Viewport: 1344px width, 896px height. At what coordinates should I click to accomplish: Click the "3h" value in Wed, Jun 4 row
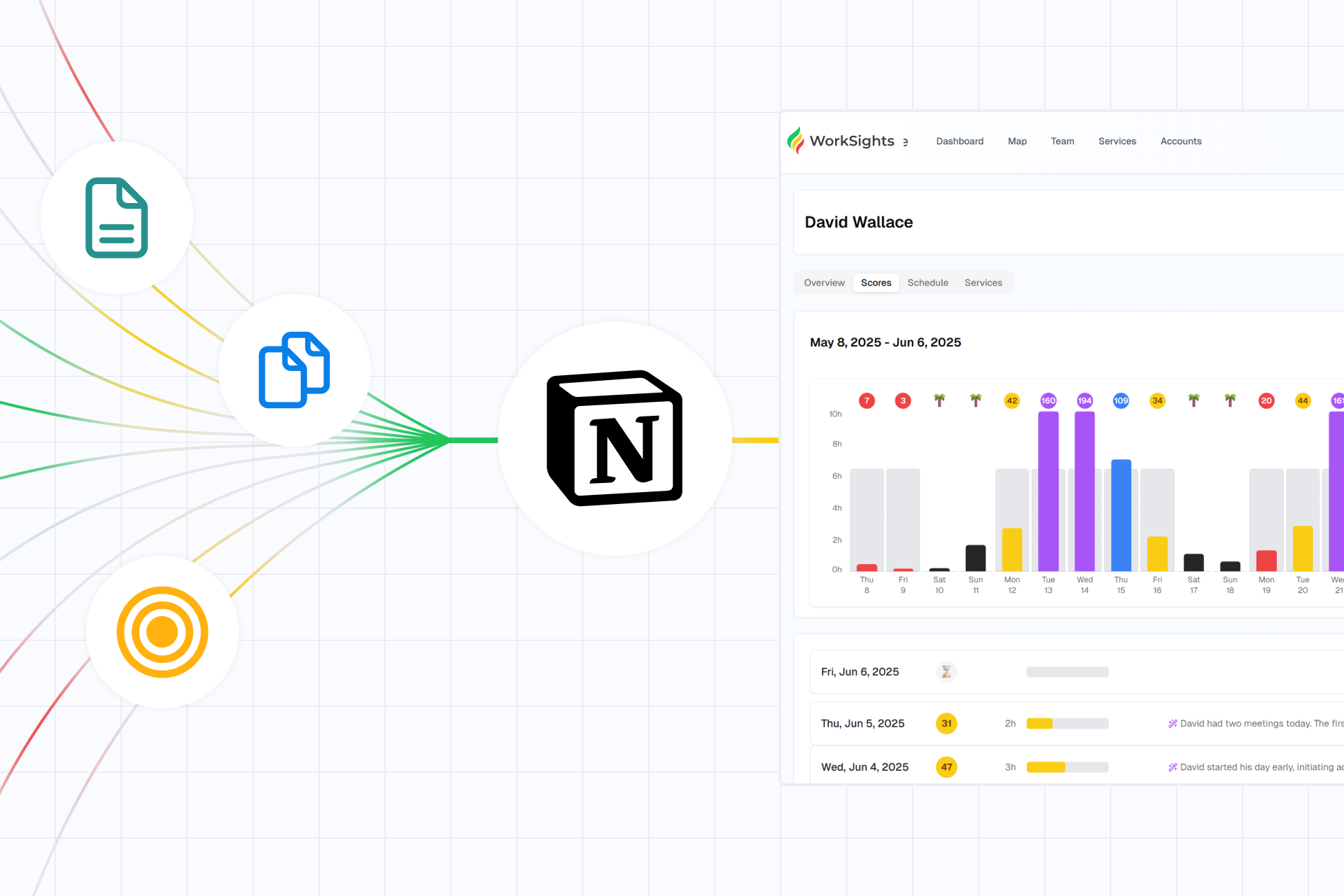pyautogui.click(x=1010, y=767)
